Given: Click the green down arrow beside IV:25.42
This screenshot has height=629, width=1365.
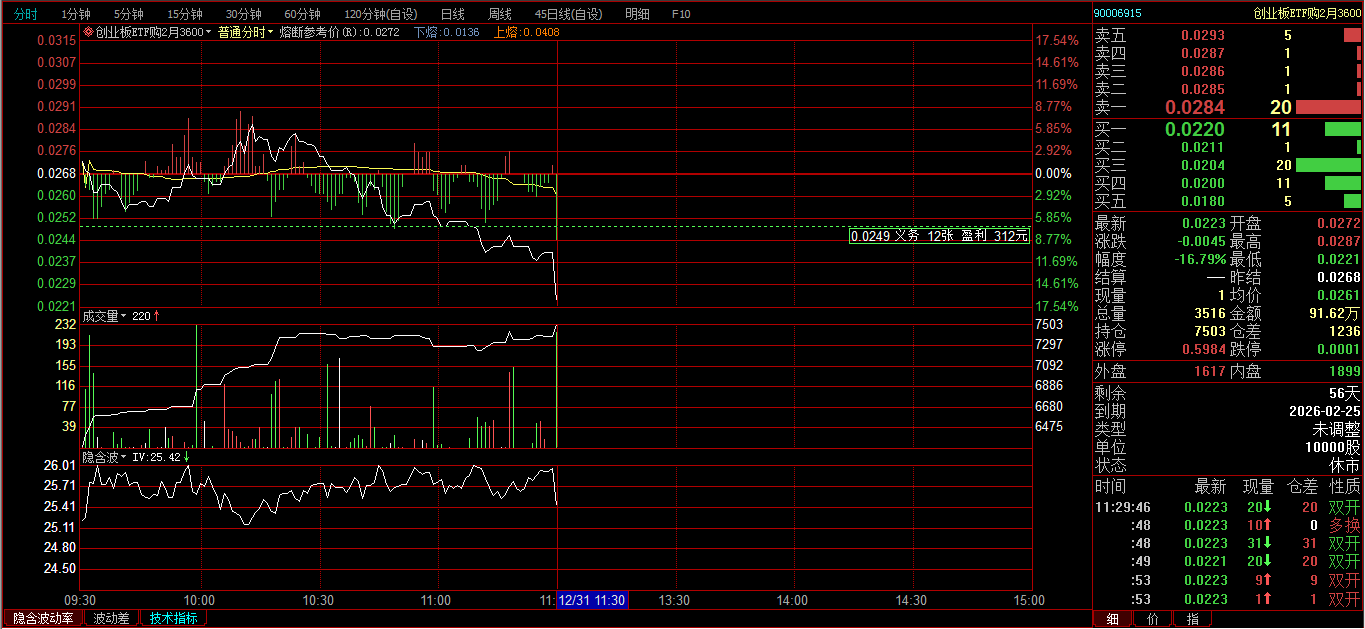Looking at the screenshot, I should pyautogui.click(x=186, y=457).
